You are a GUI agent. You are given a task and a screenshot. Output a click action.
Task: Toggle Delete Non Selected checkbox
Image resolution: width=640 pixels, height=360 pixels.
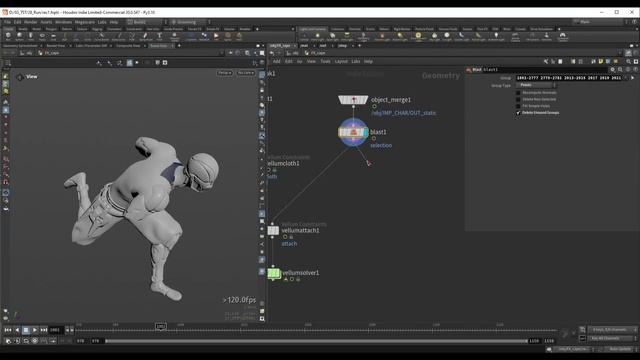tap(518, 99)
